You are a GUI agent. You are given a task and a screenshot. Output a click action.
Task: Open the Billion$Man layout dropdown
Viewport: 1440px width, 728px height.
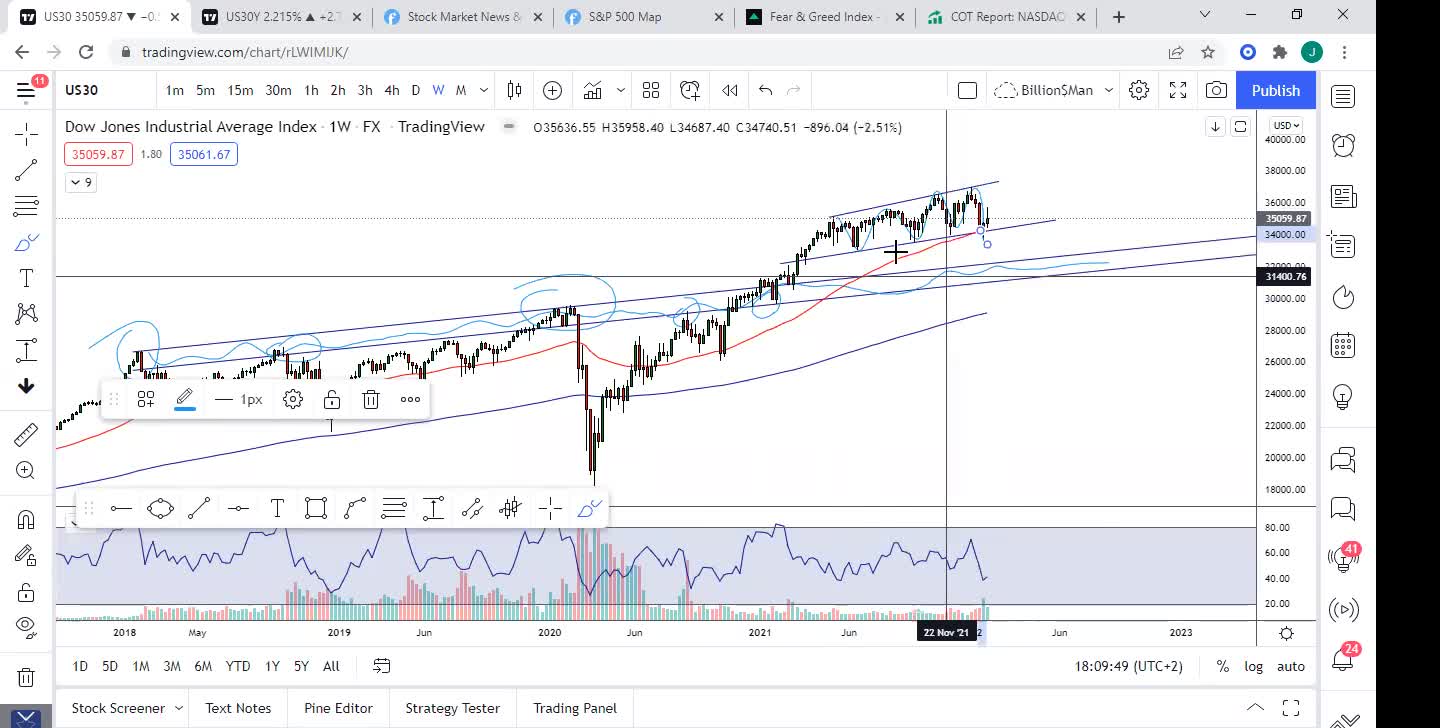pyautogui.click(x=1054, y=90)
